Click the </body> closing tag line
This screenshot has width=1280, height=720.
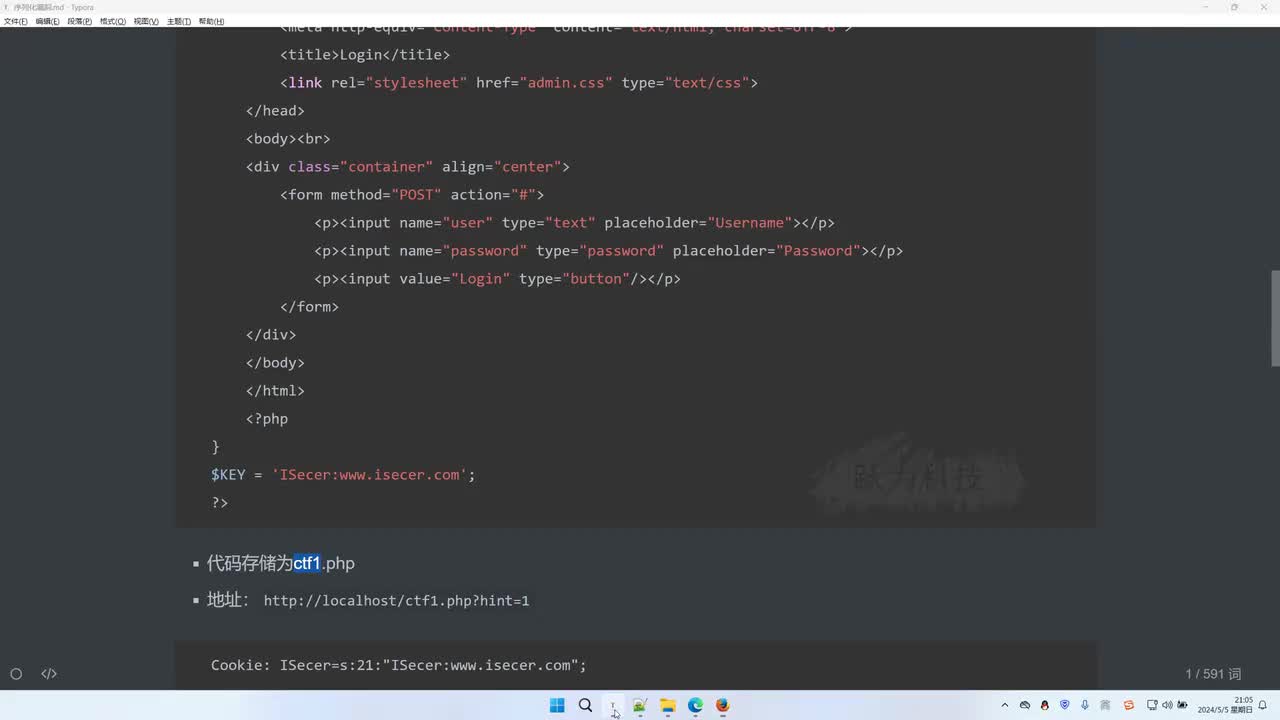(275, 363)
